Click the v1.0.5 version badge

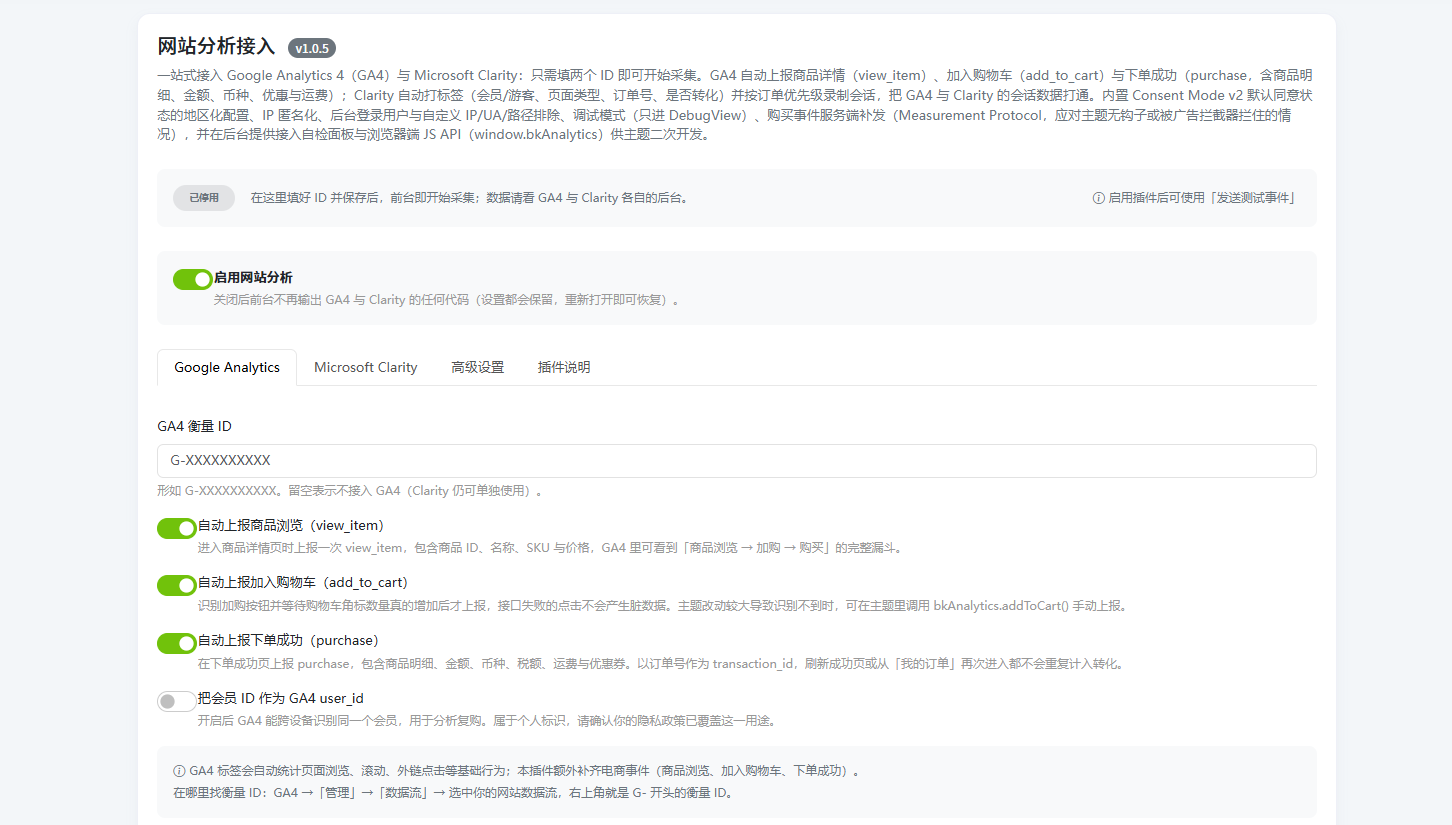pos(312,48)
